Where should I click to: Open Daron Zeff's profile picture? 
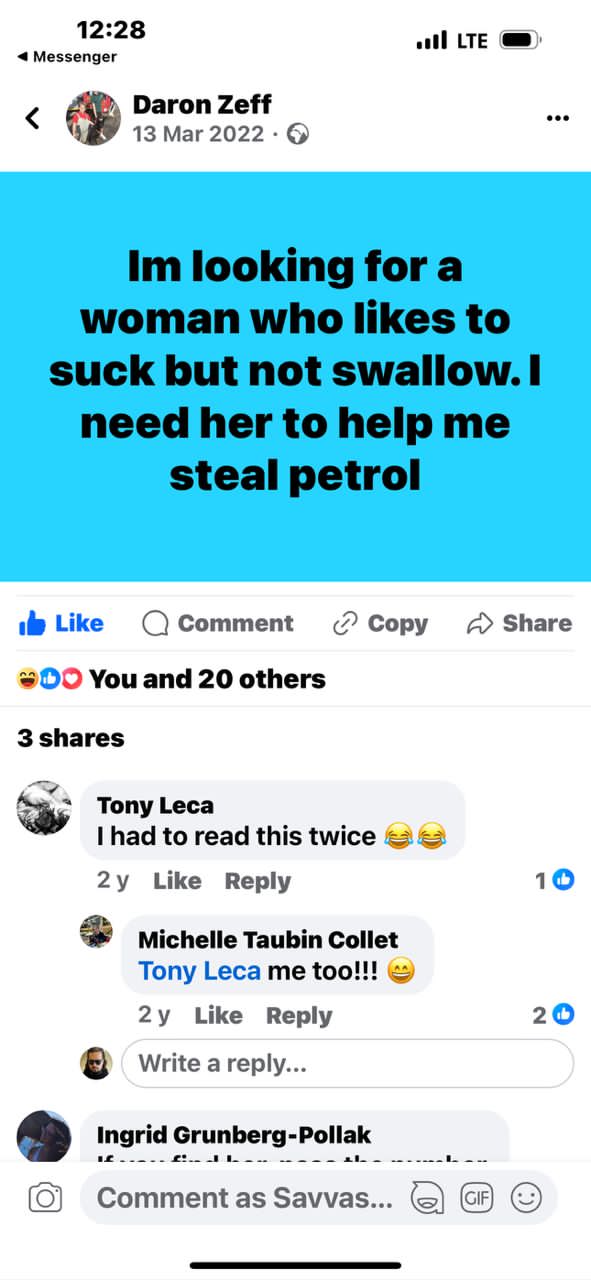coord(93,118)
